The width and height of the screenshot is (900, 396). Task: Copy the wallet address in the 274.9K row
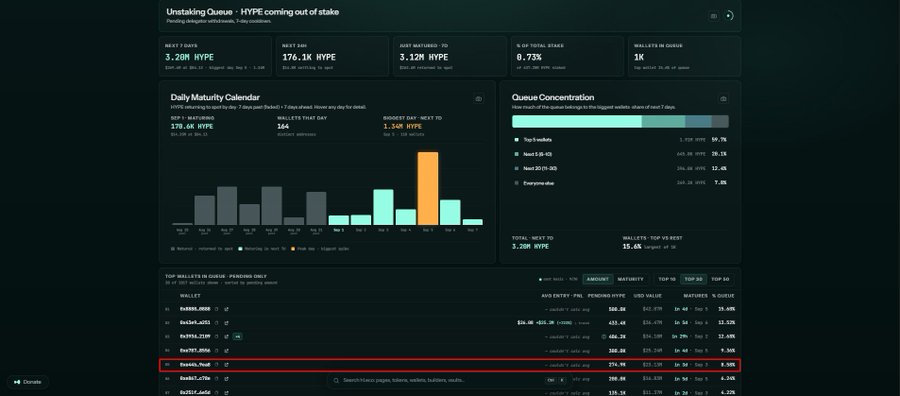(216, 364)
